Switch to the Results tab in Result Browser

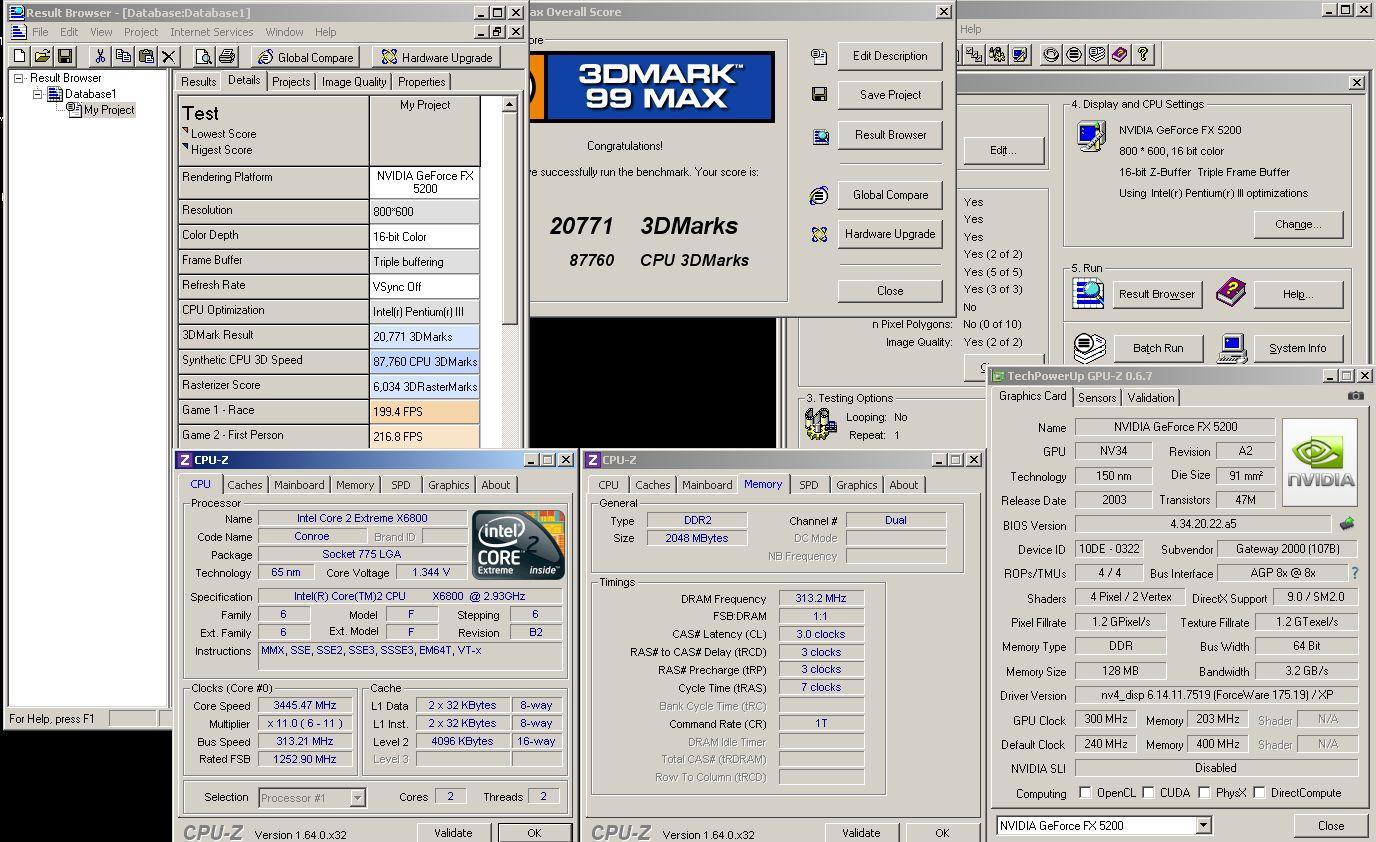point(198,82)
